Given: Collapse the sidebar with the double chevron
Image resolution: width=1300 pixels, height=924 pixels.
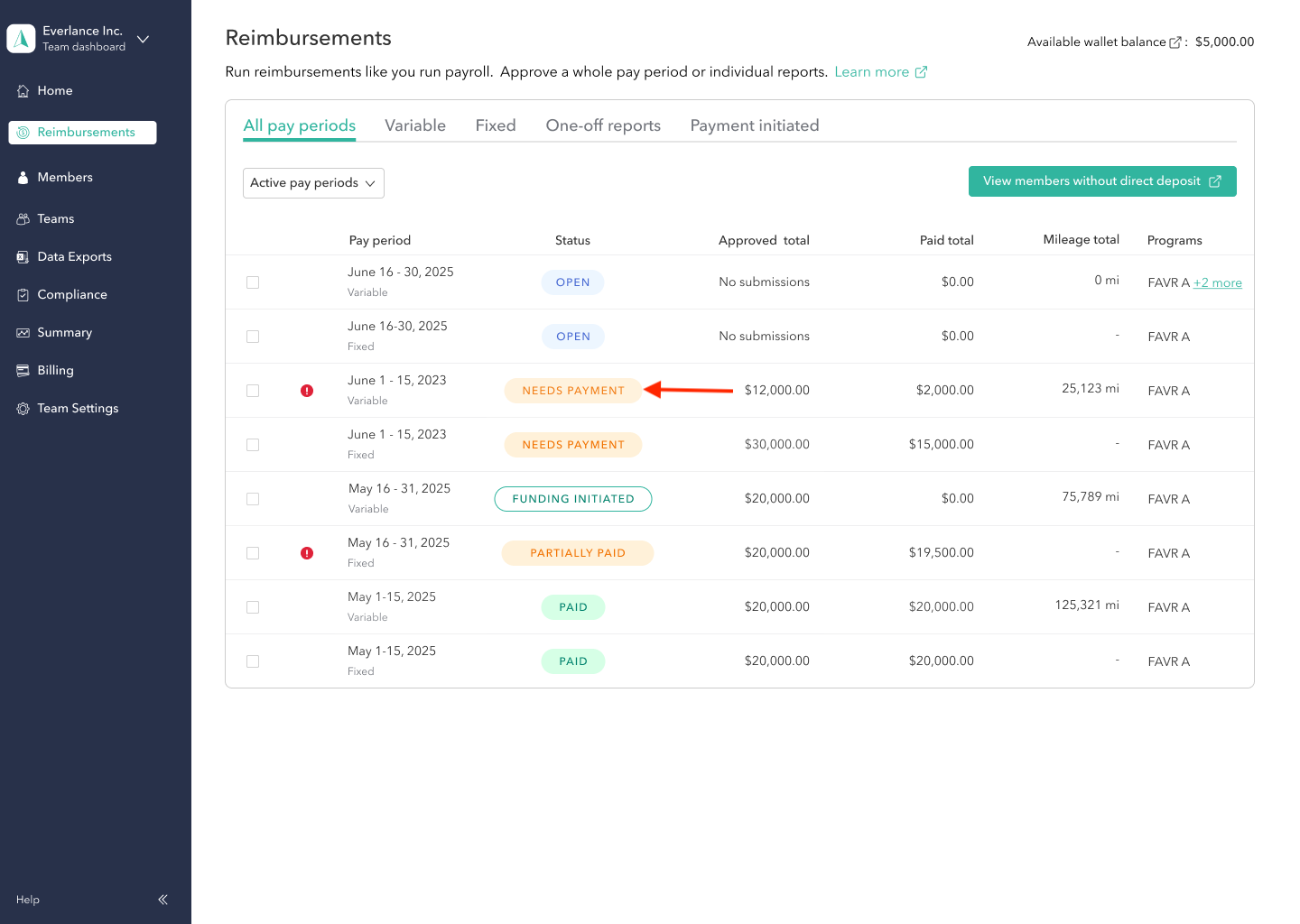Looking at the screenshot, I should point(162,899).
